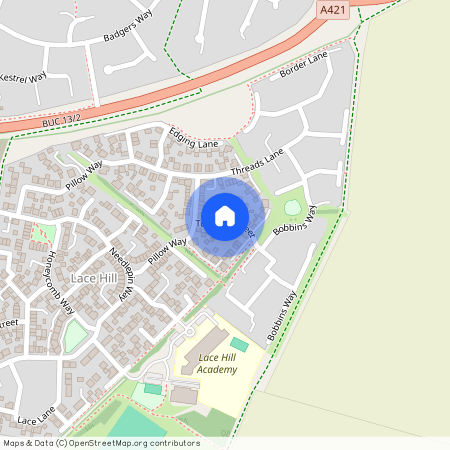Click the Border Lane street label
The height and width of the screenshot is (450, 450).
coord(304,64)
